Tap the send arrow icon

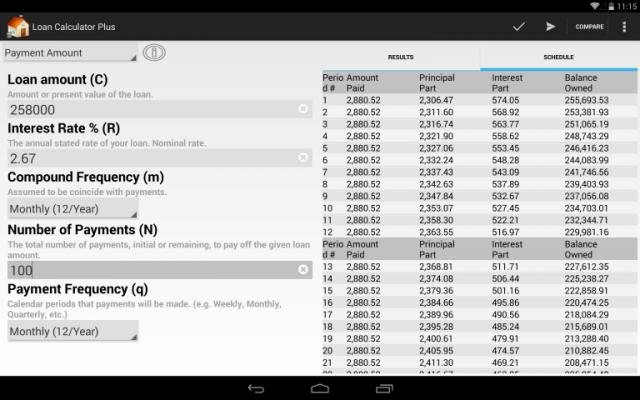550,27
